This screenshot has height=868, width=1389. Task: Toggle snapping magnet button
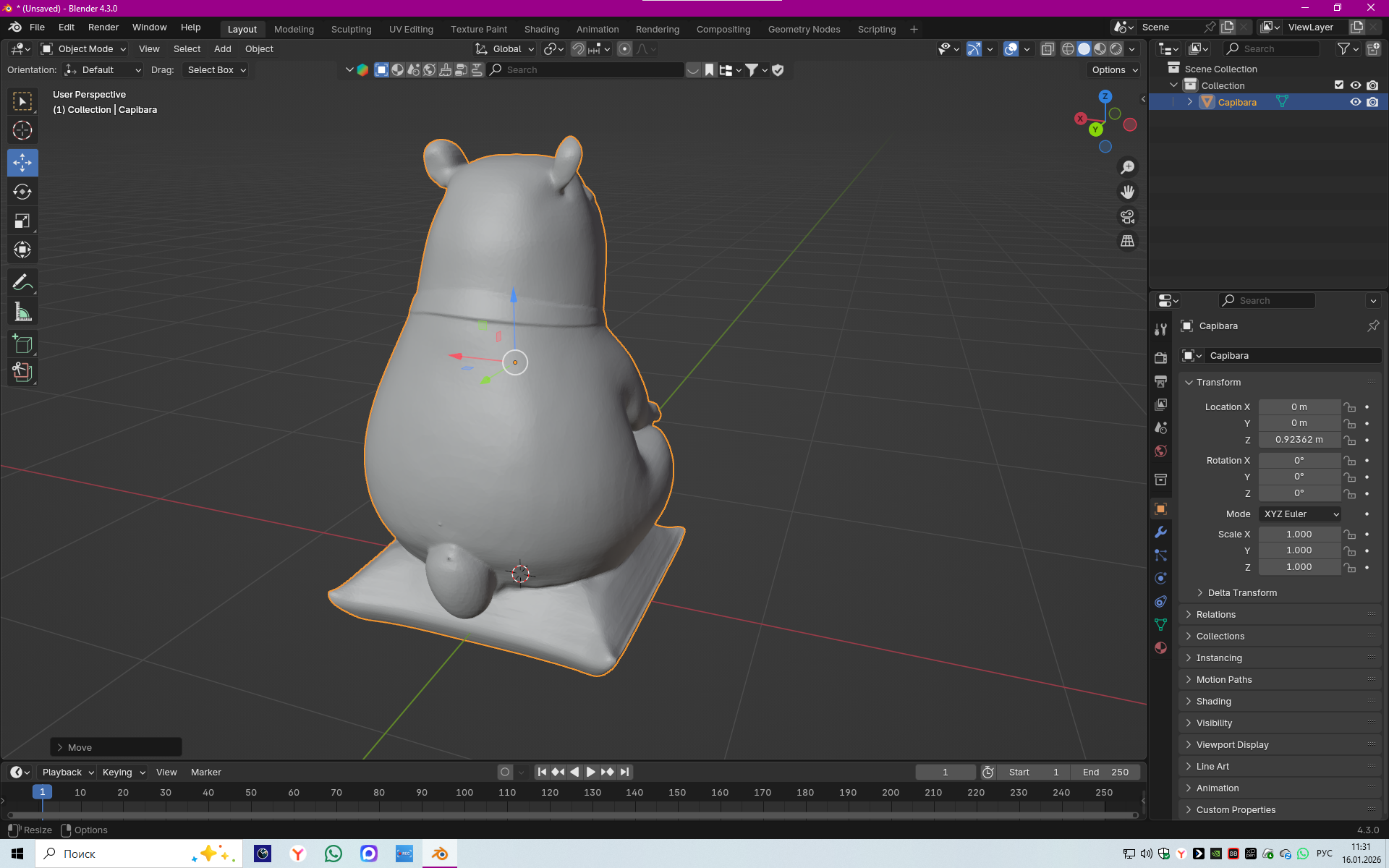click(x=578, y=48)
